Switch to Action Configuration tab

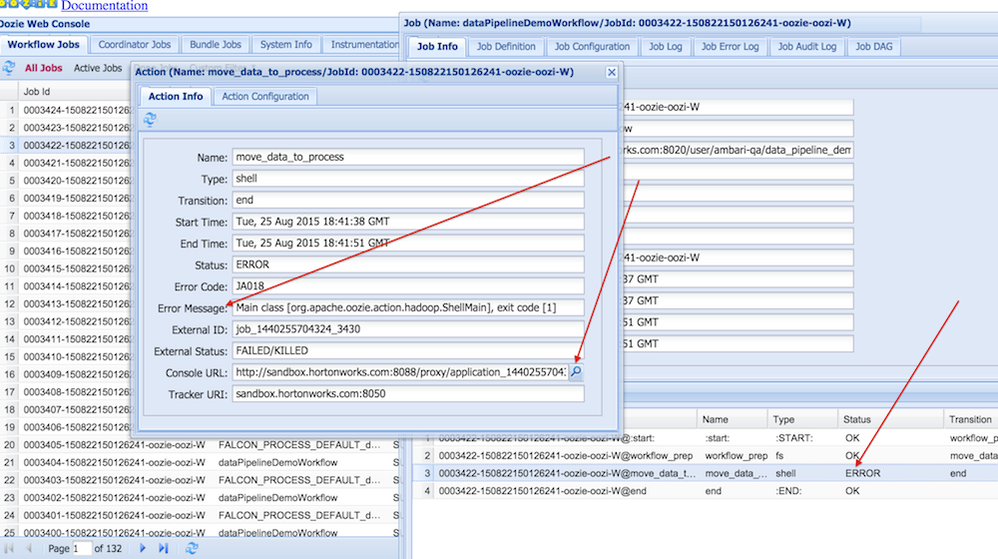coord(265,96)
